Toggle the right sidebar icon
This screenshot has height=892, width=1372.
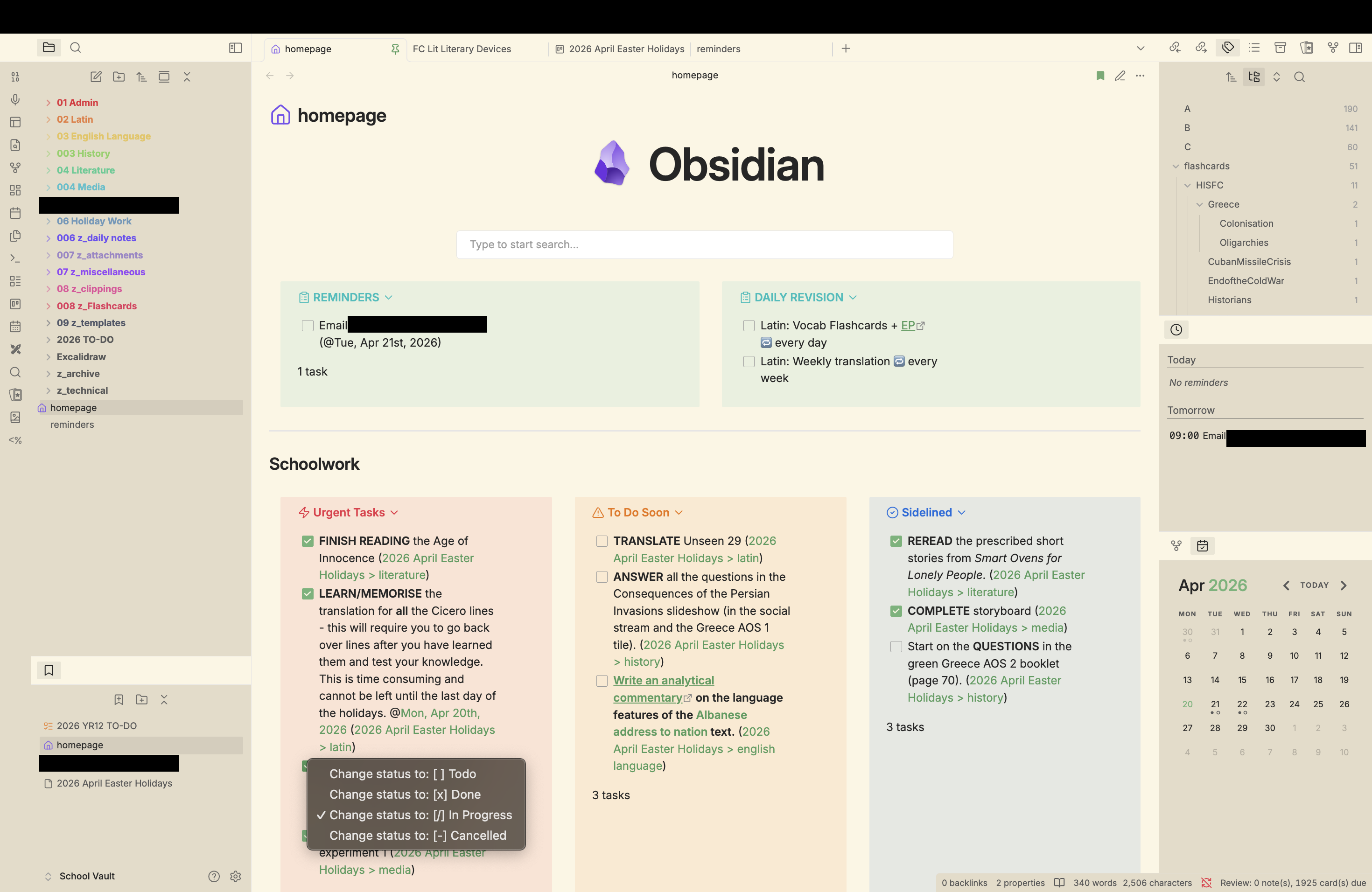click(1356, 48)
